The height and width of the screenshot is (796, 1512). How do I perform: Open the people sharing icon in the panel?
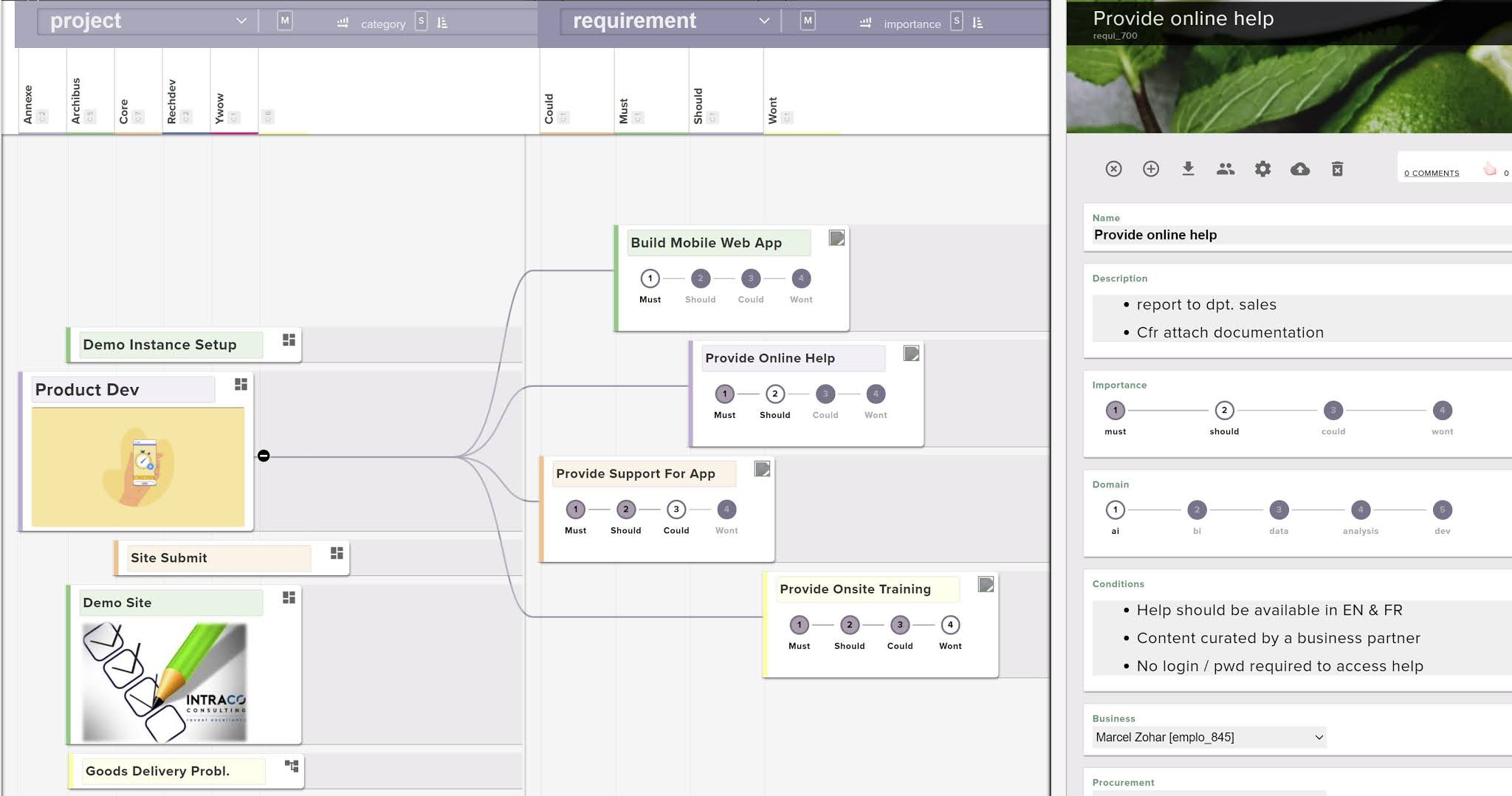point(1225,169)
